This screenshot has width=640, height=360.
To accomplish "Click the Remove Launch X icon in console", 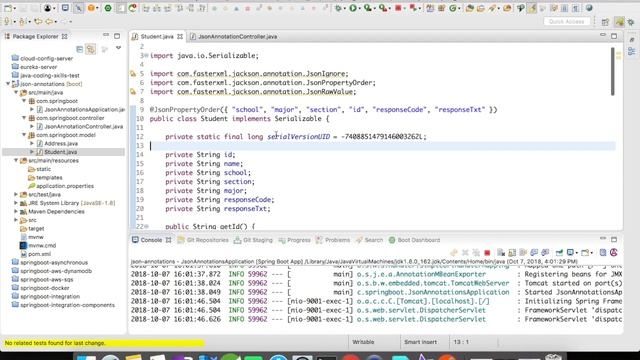I will click(x=465, y=253).
